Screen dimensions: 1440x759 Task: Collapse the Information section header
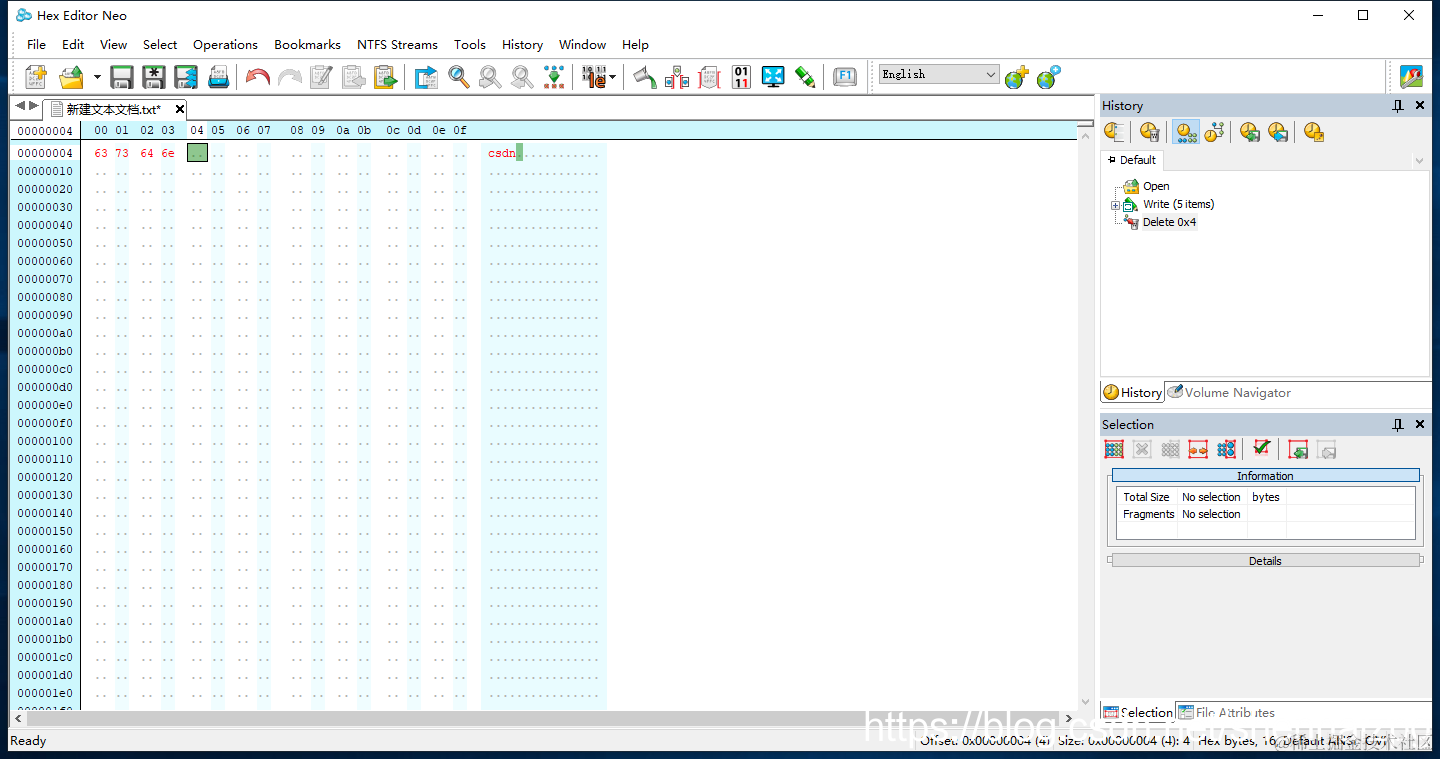click(x=1265, y=475)
